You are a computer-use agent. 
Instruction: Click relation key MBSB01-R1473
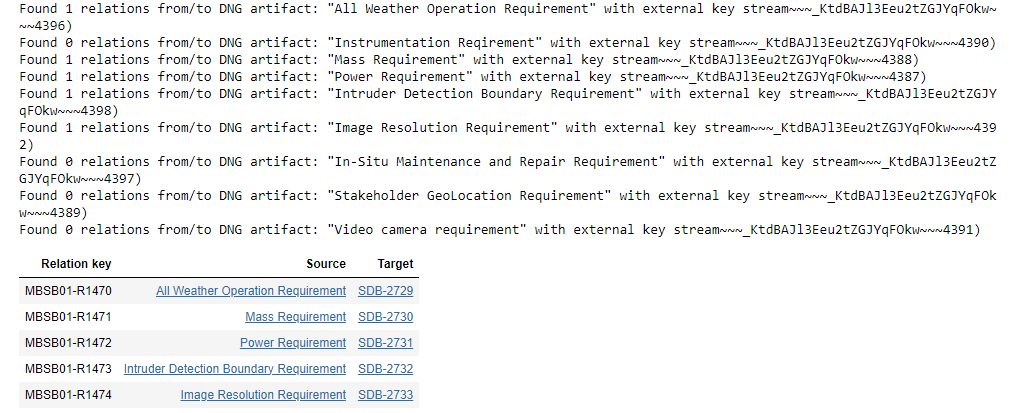click(68, 369)
